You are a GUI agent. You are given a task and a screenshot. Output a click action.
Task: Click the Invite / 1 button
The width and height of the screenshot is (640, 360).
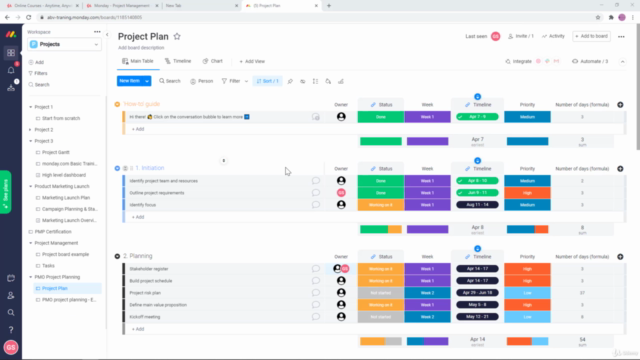520,36
